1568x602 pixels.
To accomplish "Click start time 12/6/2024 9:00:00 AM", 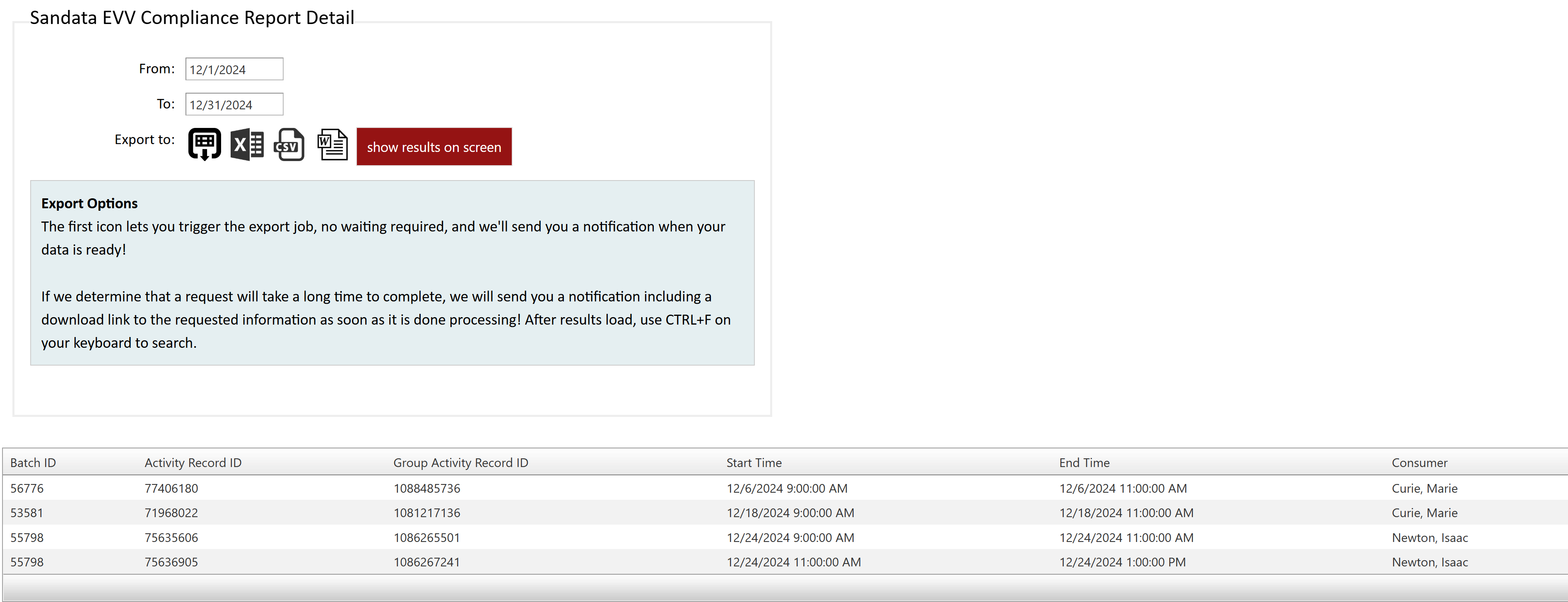I will [x=787, y=489].
